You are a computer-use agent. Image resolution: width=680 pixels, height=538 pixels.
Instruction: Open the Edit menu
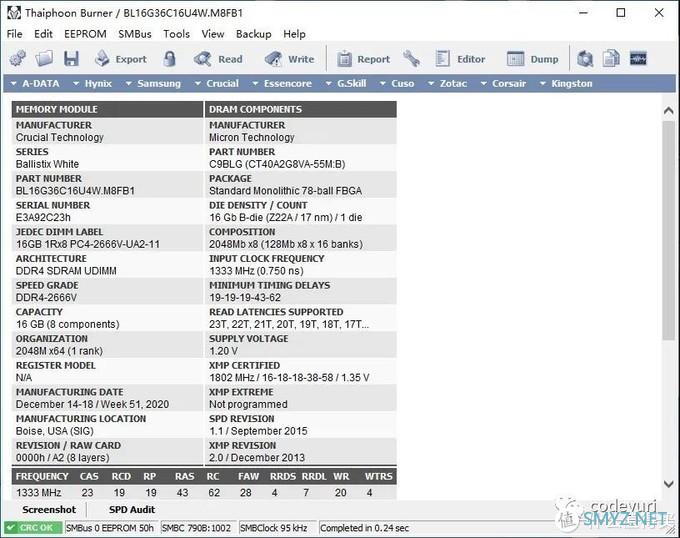[x=43, y=34]
